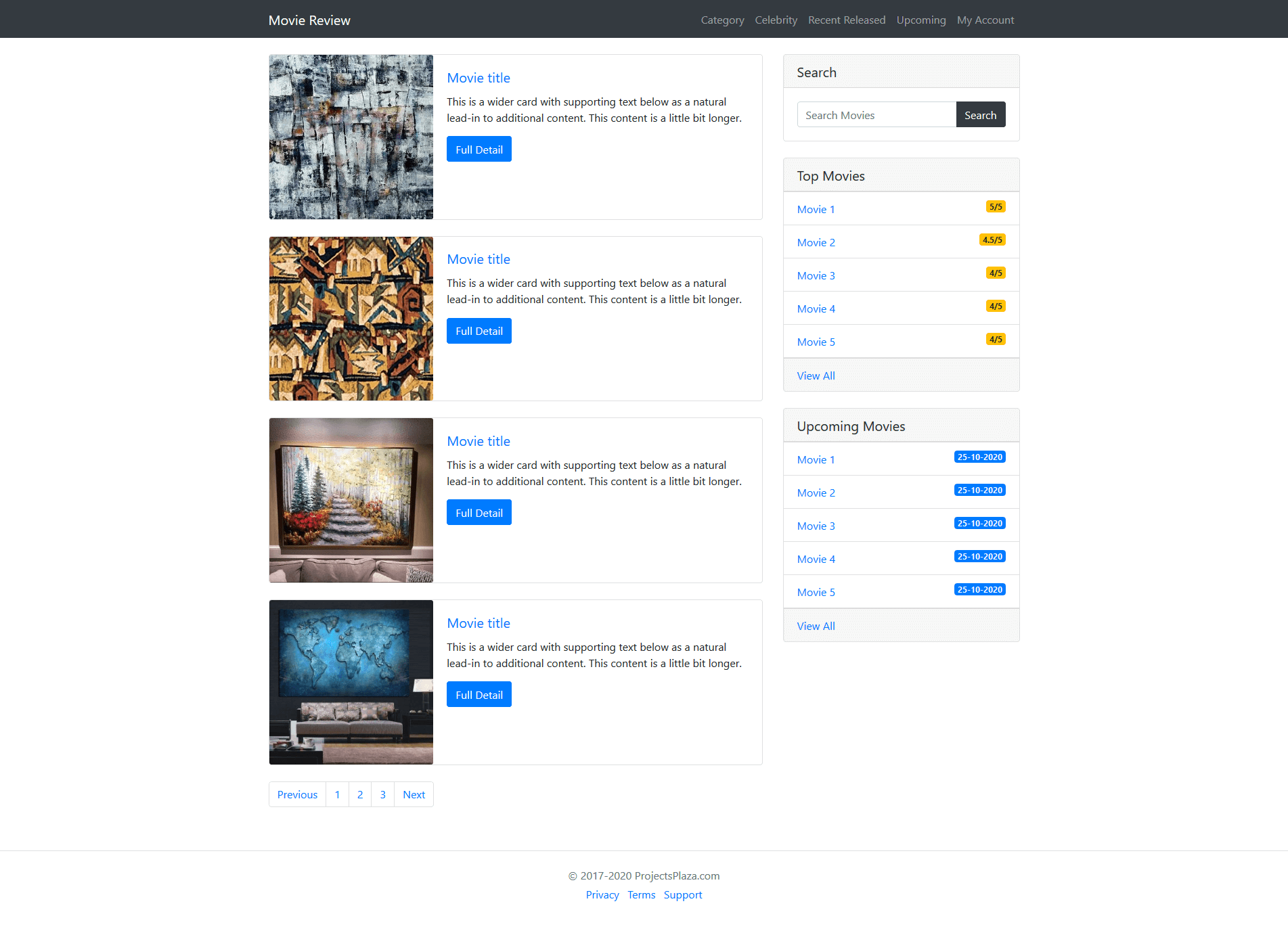1288x935 pixels.
Task: Click the 5/5 rating badge
Action: (995, 207)
